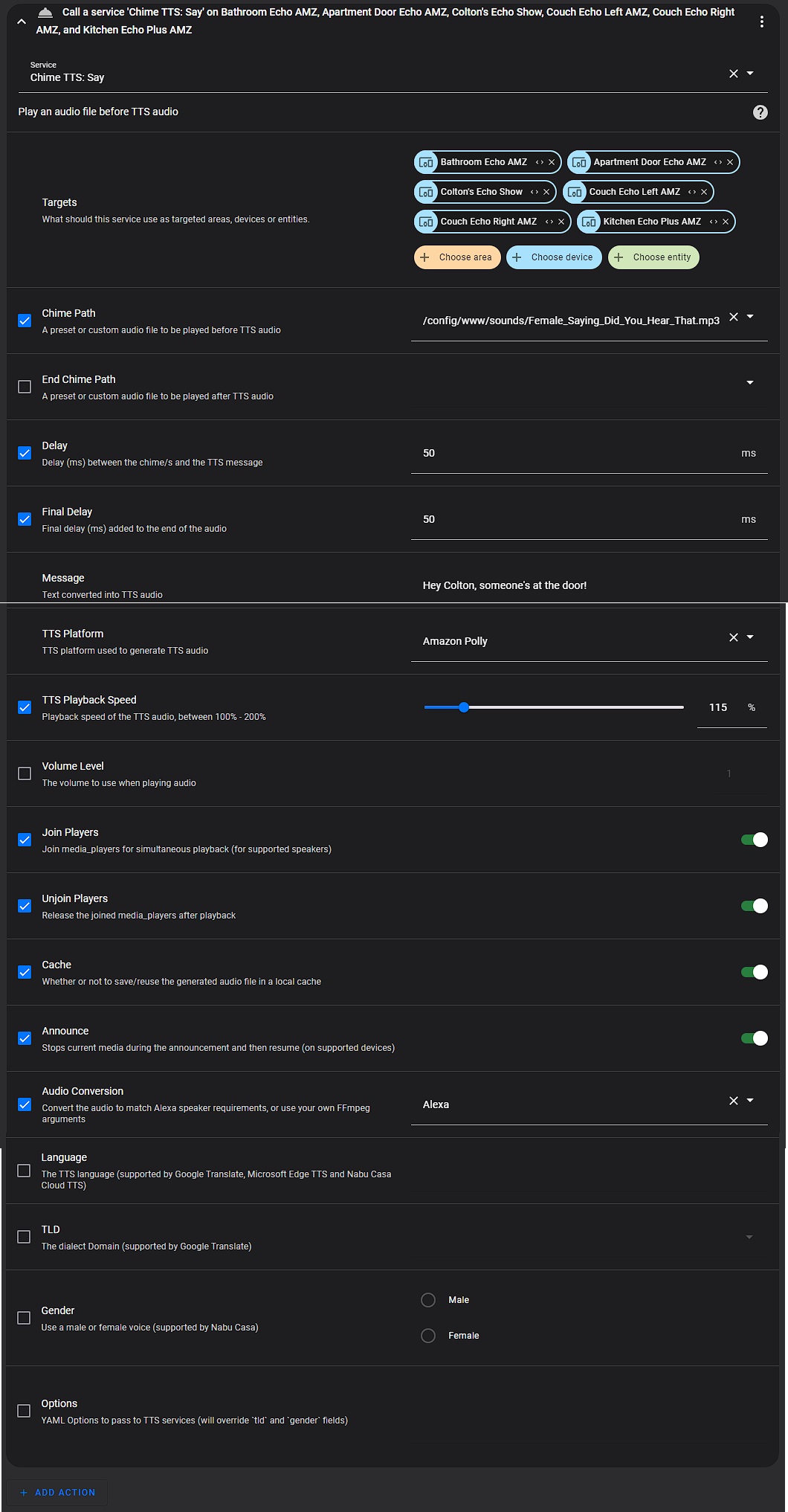Clear the Chime TTS: Say service field
This screenshot has width=788, height=1512.
click(x=733, y=74)
